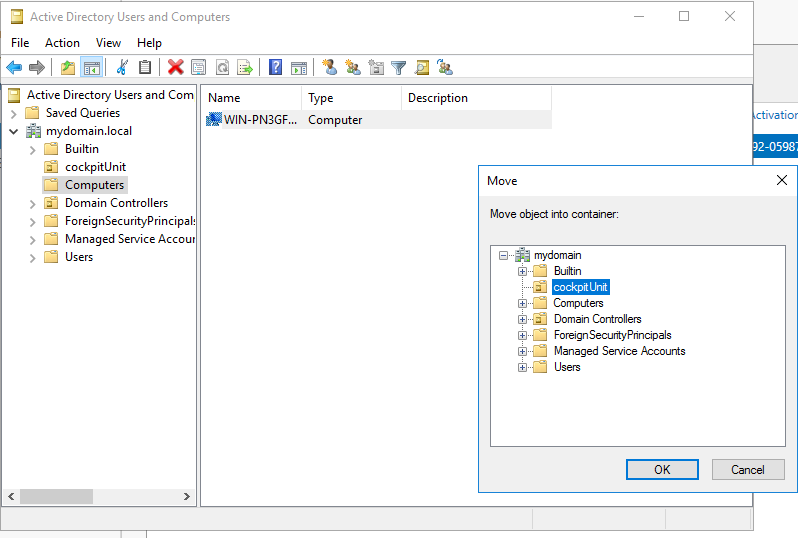Expand Builtin in the Move dialog
Screen dimensions: 798x538
click(522, 271)
